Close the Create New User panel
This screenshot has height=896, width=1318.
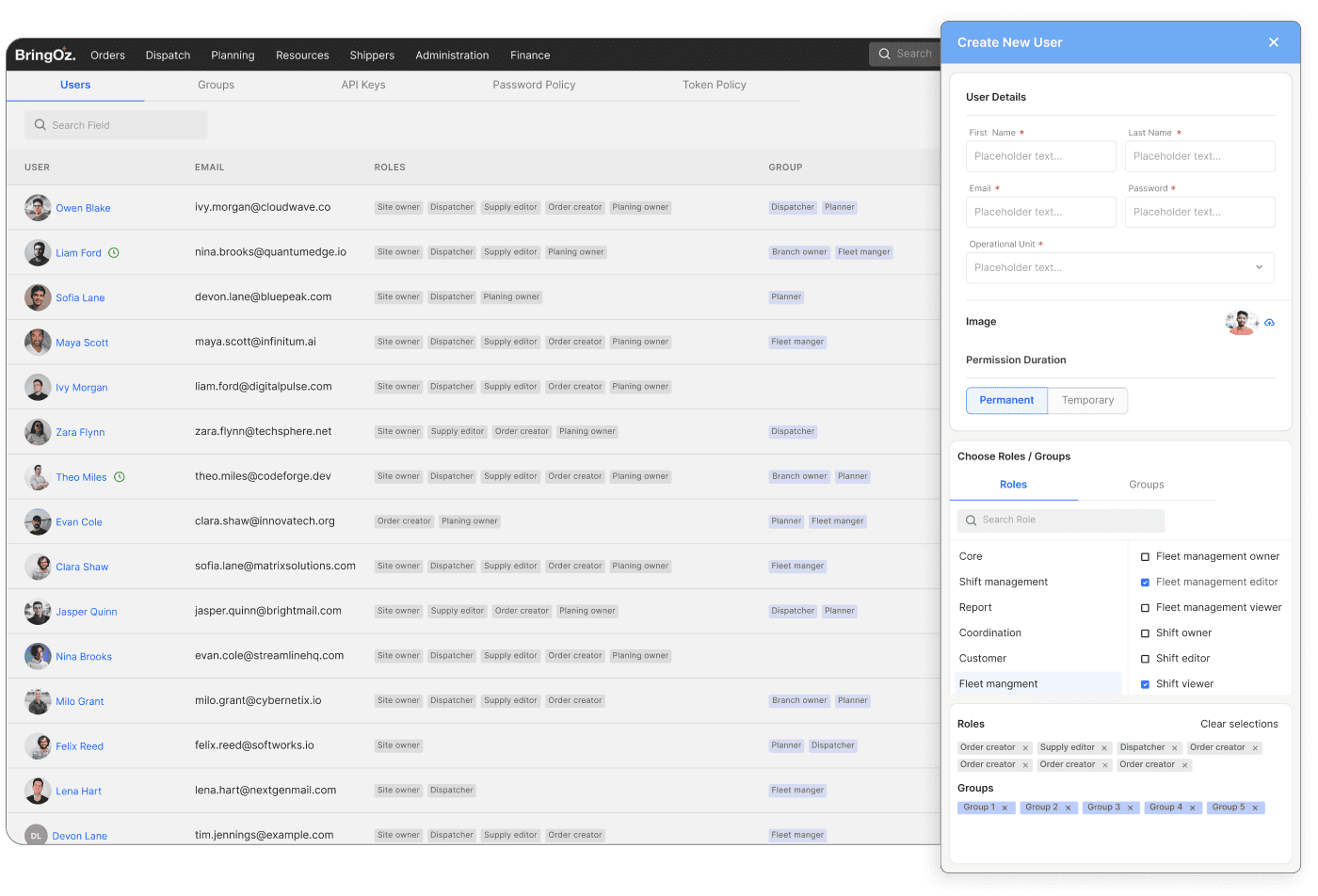pos(1274,42)
